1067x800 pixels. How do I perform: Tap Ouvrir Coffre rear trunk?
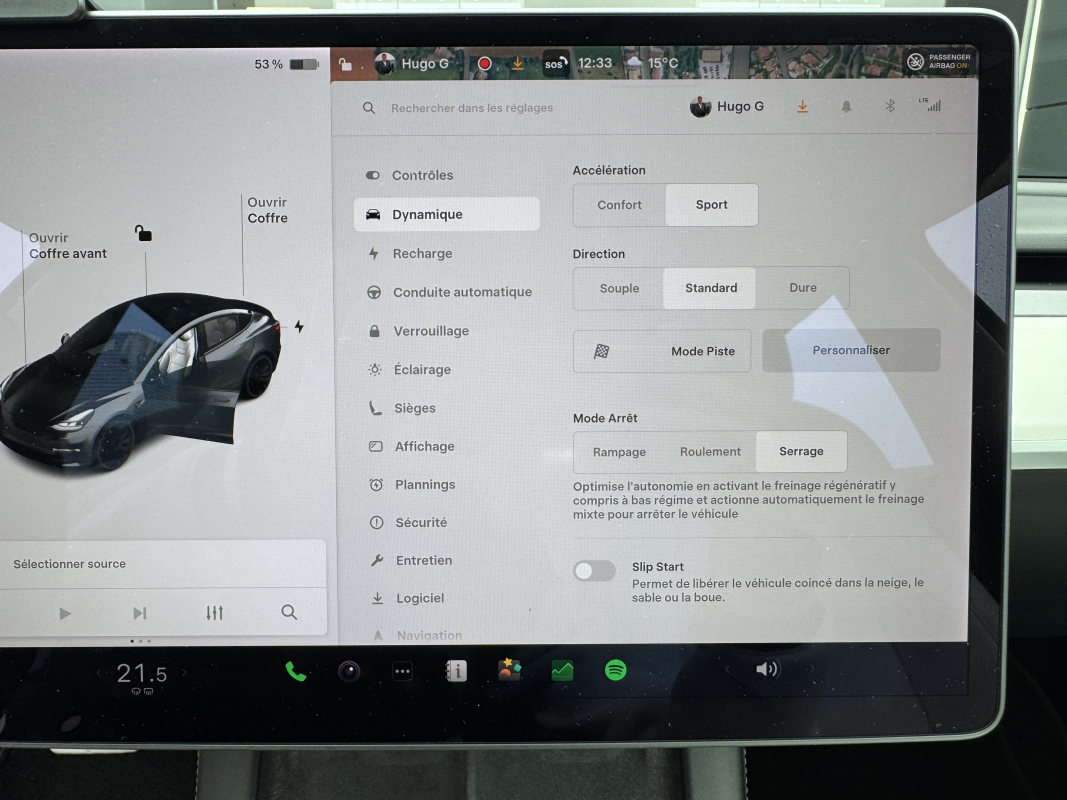267,210
